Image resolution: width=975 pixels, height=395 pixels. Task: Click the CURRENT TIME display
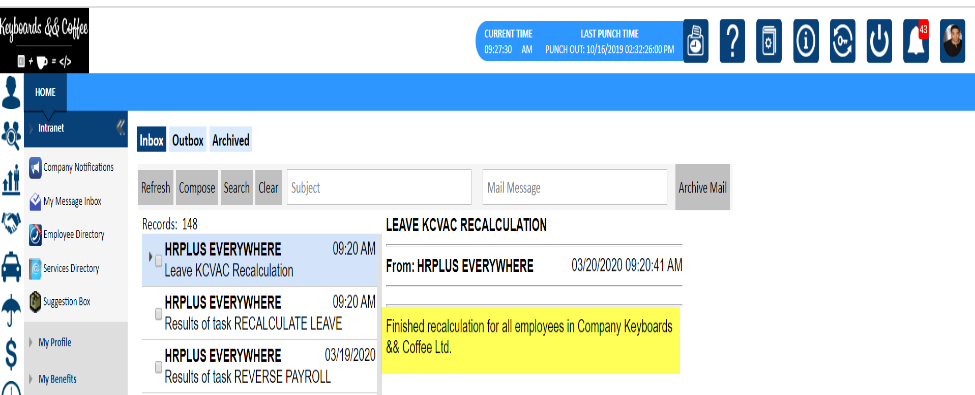pos(508,41)
